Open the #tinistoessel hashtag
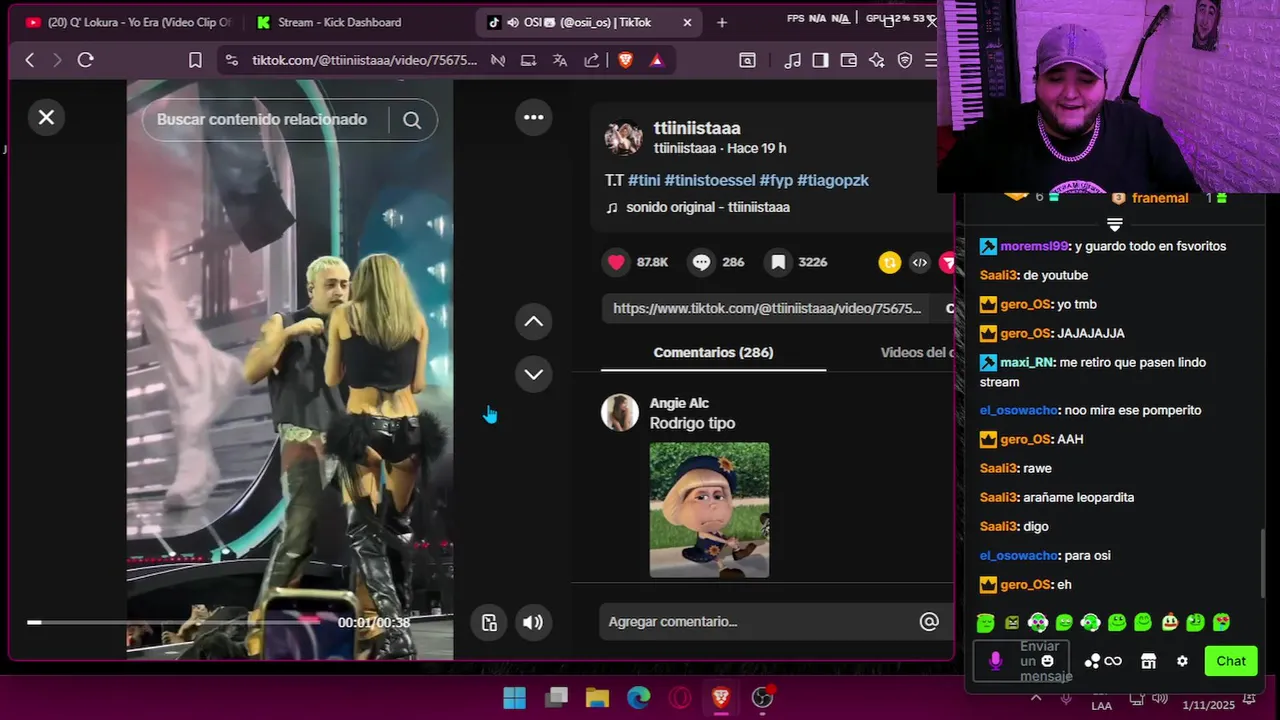Image resolution: width=1280 pixels, height=720 pixels. click(710, 180)
